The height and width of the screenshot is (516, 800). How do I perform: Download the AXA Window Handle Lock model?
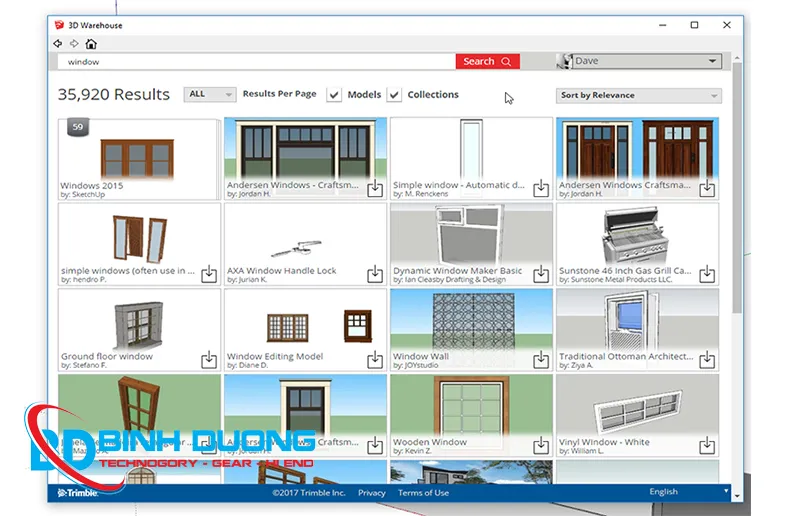[375, 274]
